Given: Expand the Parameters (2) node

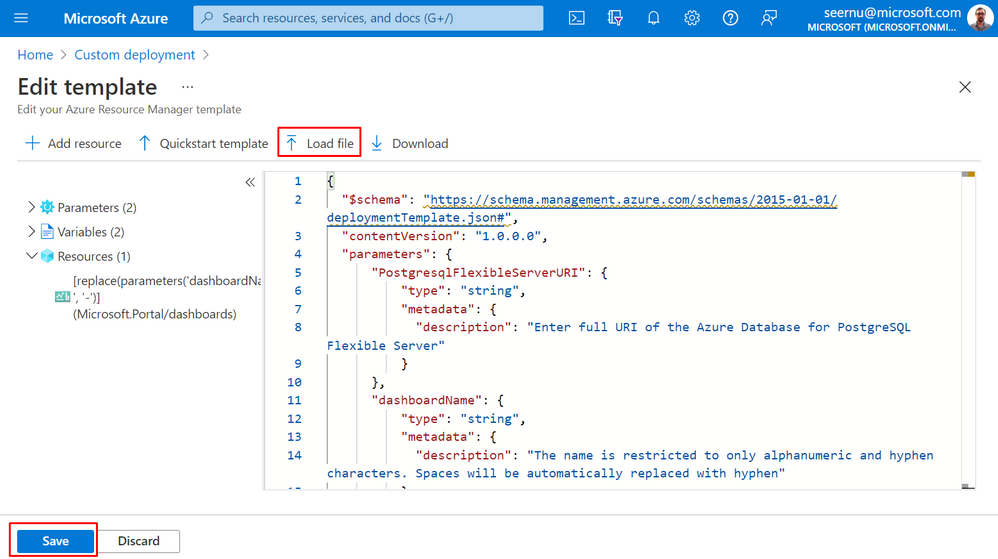Looking at the screenshot, I should (31, 207).
